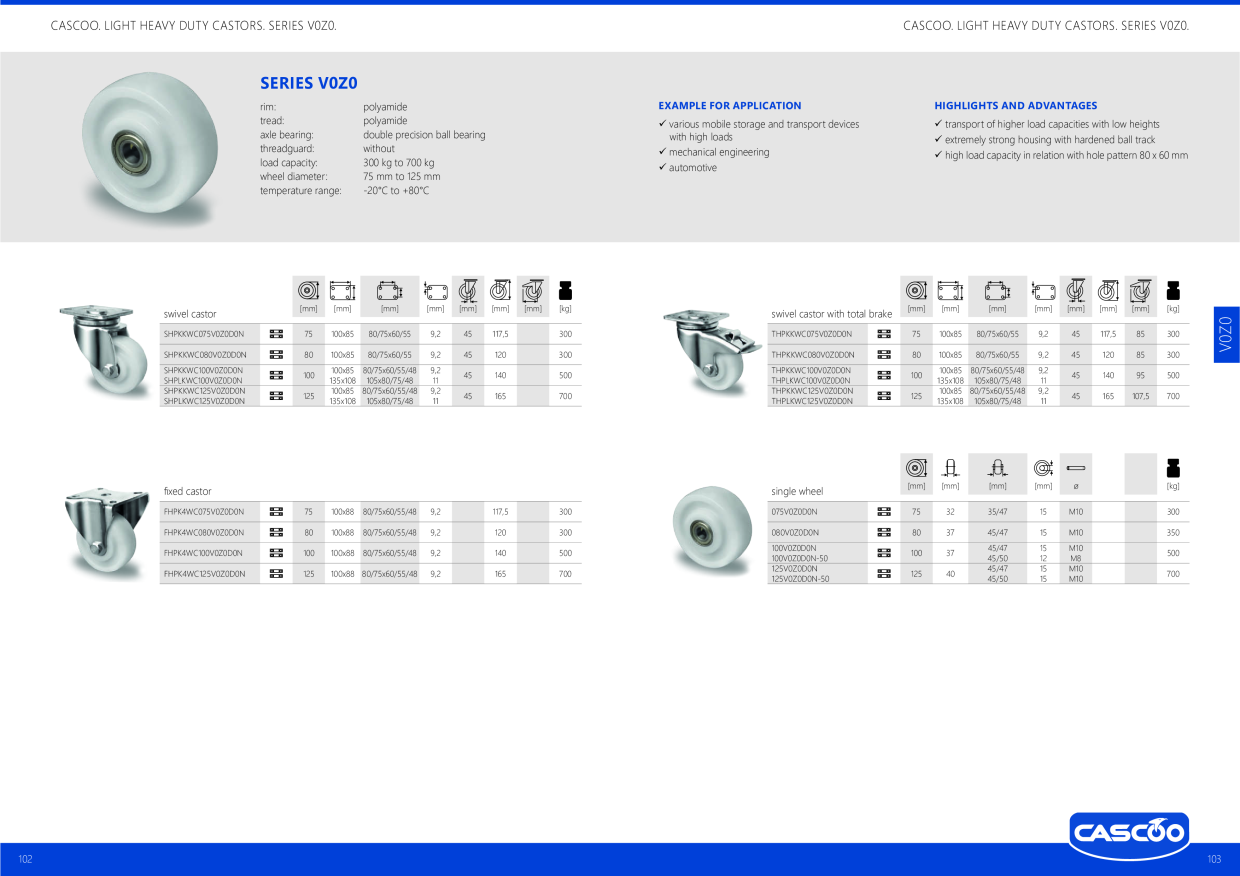This screenshot has width=1240, height=876.
Task: Click hub length icon in single wheel table
Action: pos(997,468)
